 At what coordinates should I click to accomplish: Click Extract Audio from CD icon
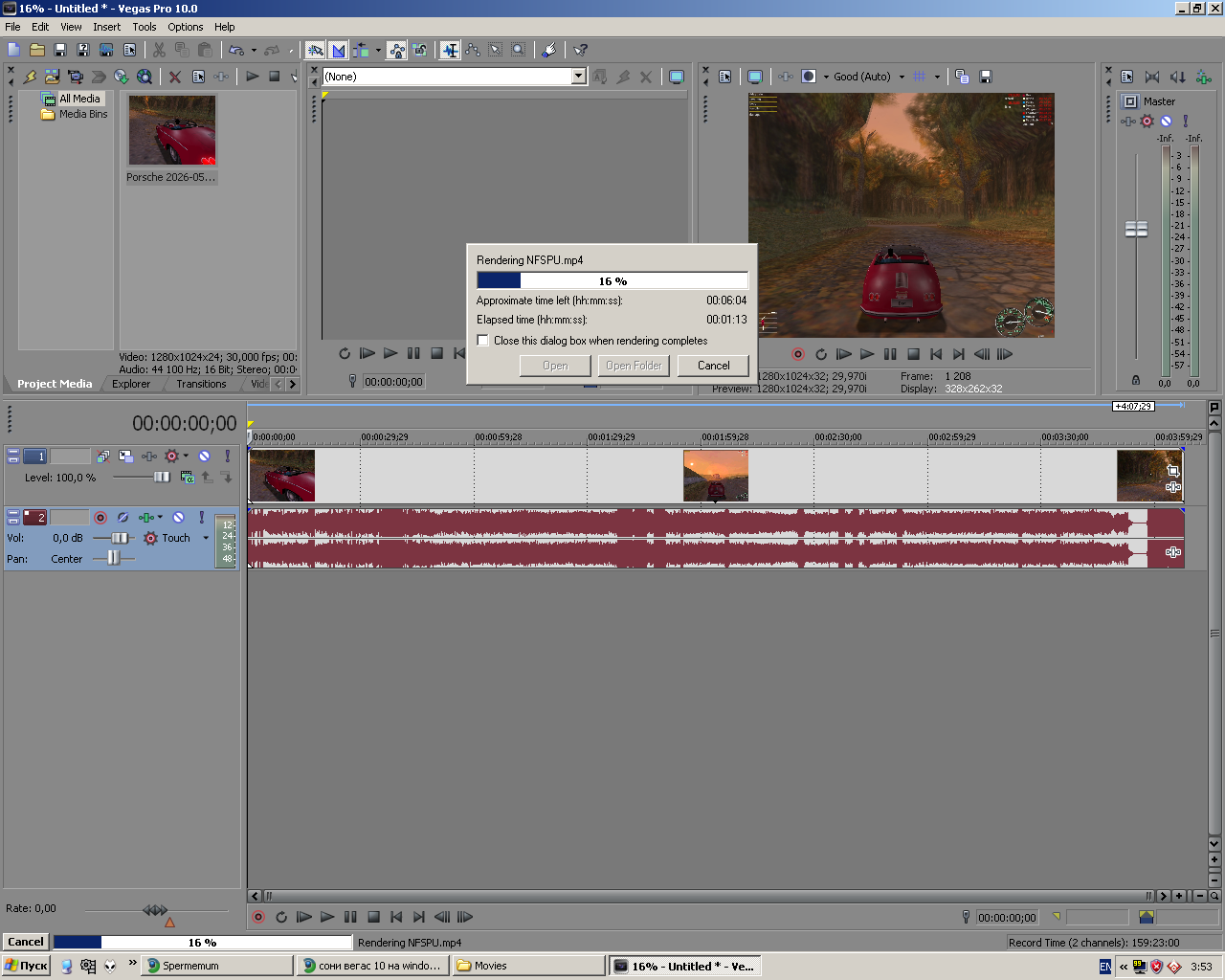coord(122,77)
